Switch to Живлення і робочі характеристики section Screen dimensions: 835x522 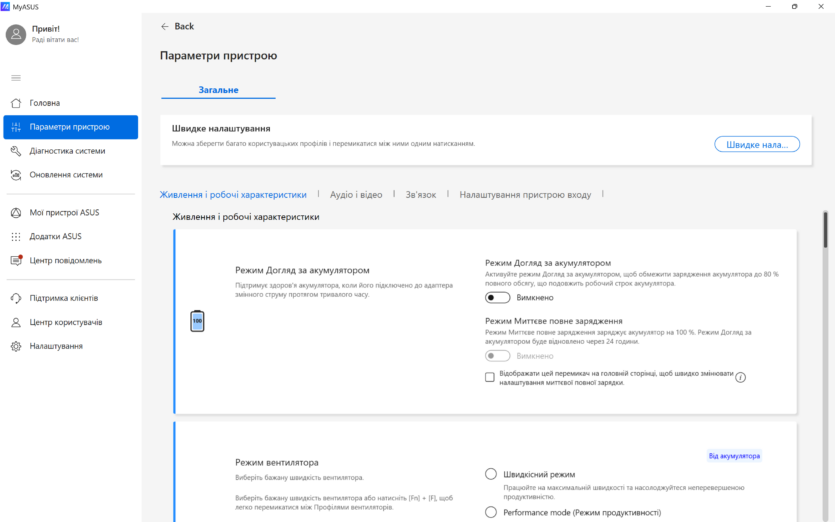(233, 194)
